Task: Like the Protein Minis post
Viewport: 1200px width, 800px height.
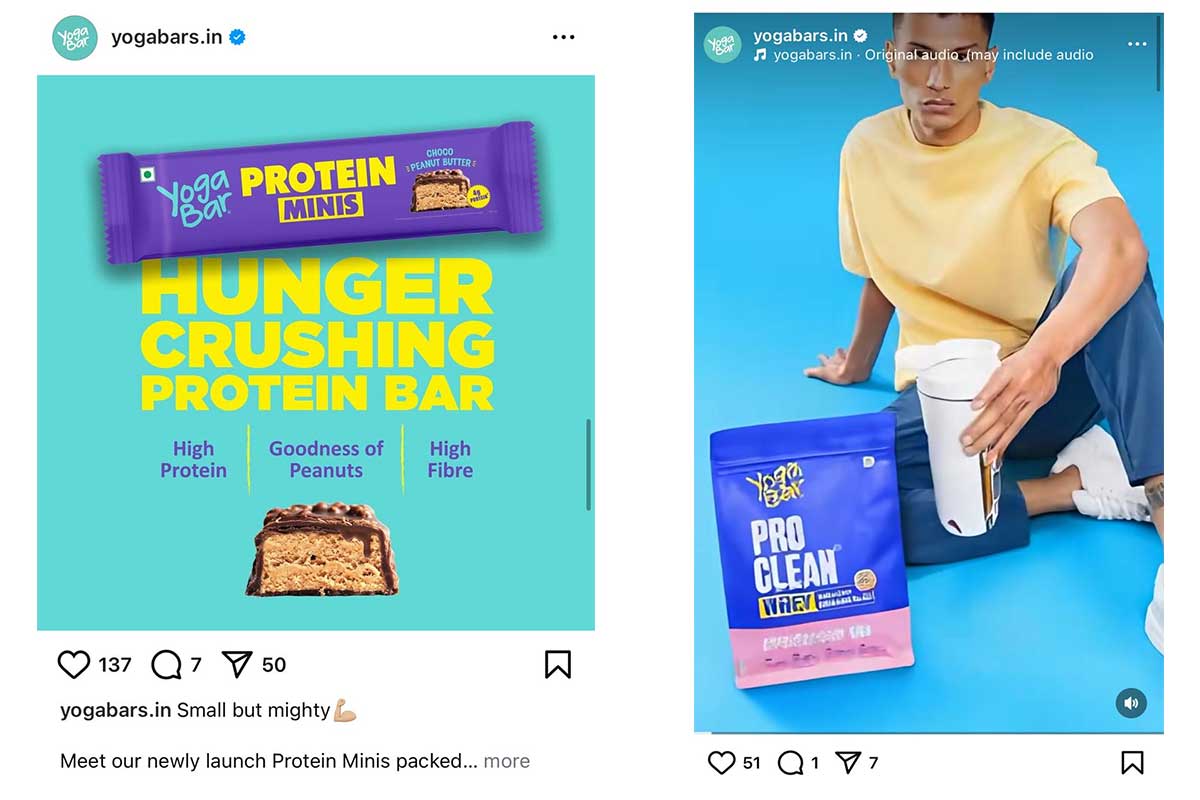Action: pyautogui.click(x=74, y=665)
